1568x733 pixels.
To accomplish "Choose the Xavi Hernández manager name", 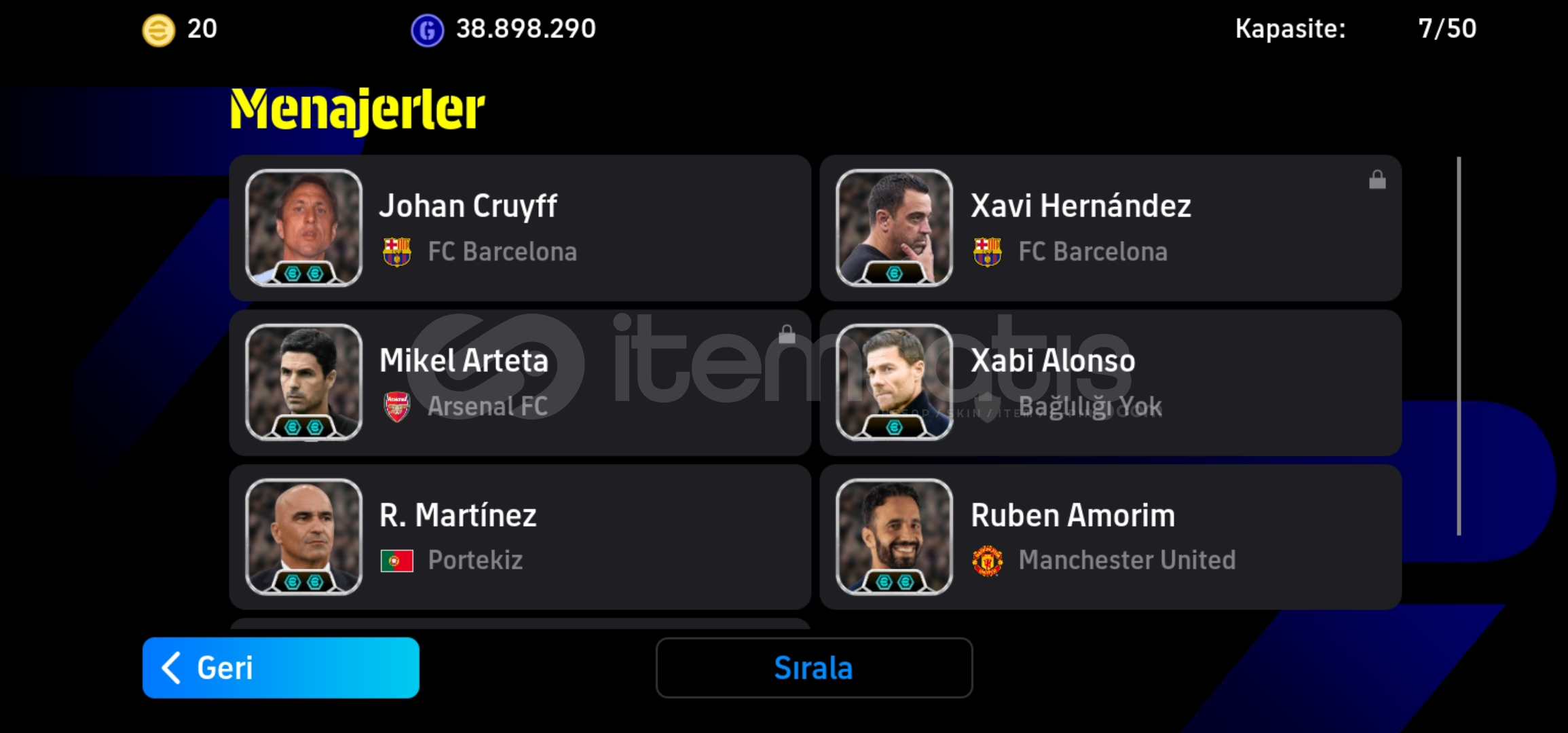I will pos(1081,206).
